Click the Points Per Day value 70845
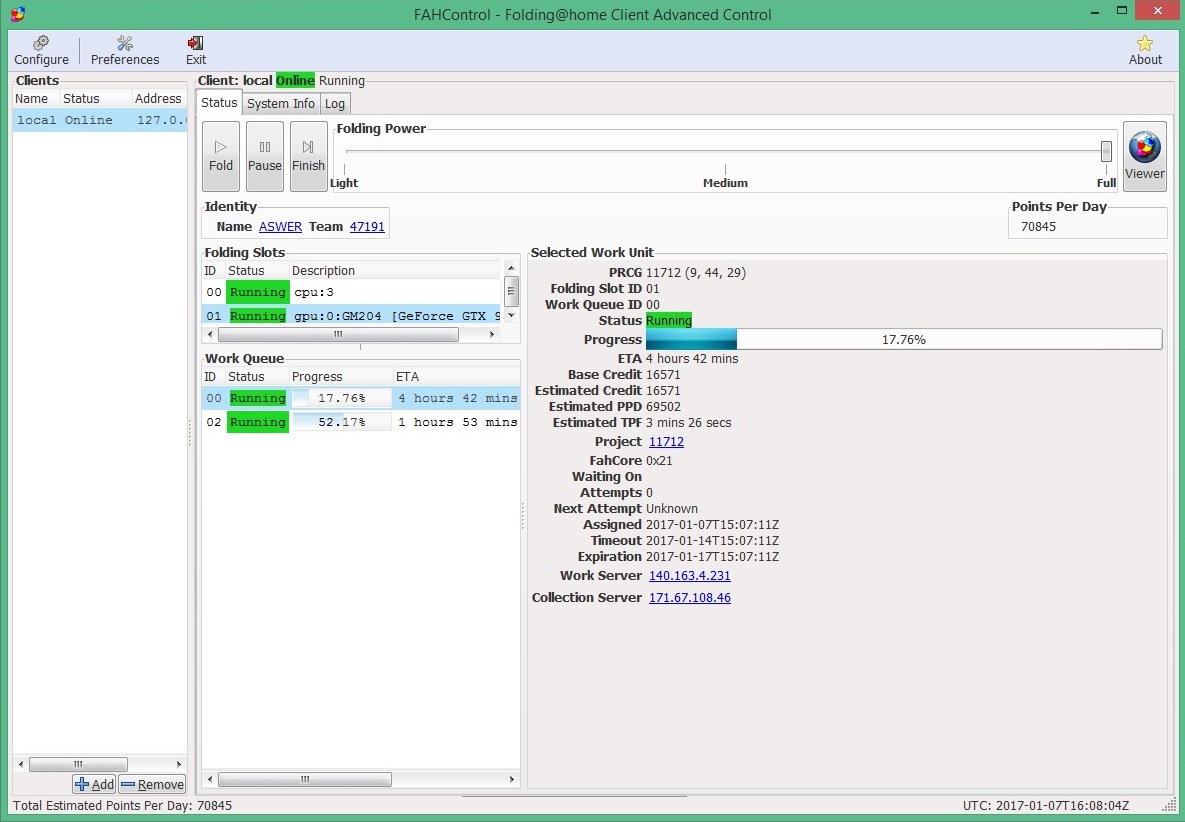The image size is (1185, 822). [x=1038, y=227]
